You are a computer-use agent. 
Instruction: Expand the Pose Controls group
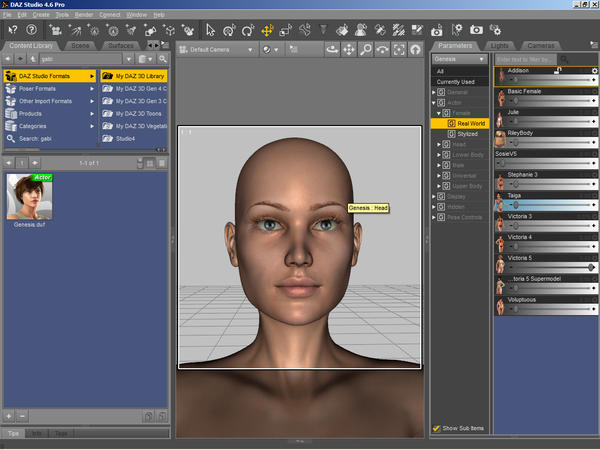coord(434,217)
